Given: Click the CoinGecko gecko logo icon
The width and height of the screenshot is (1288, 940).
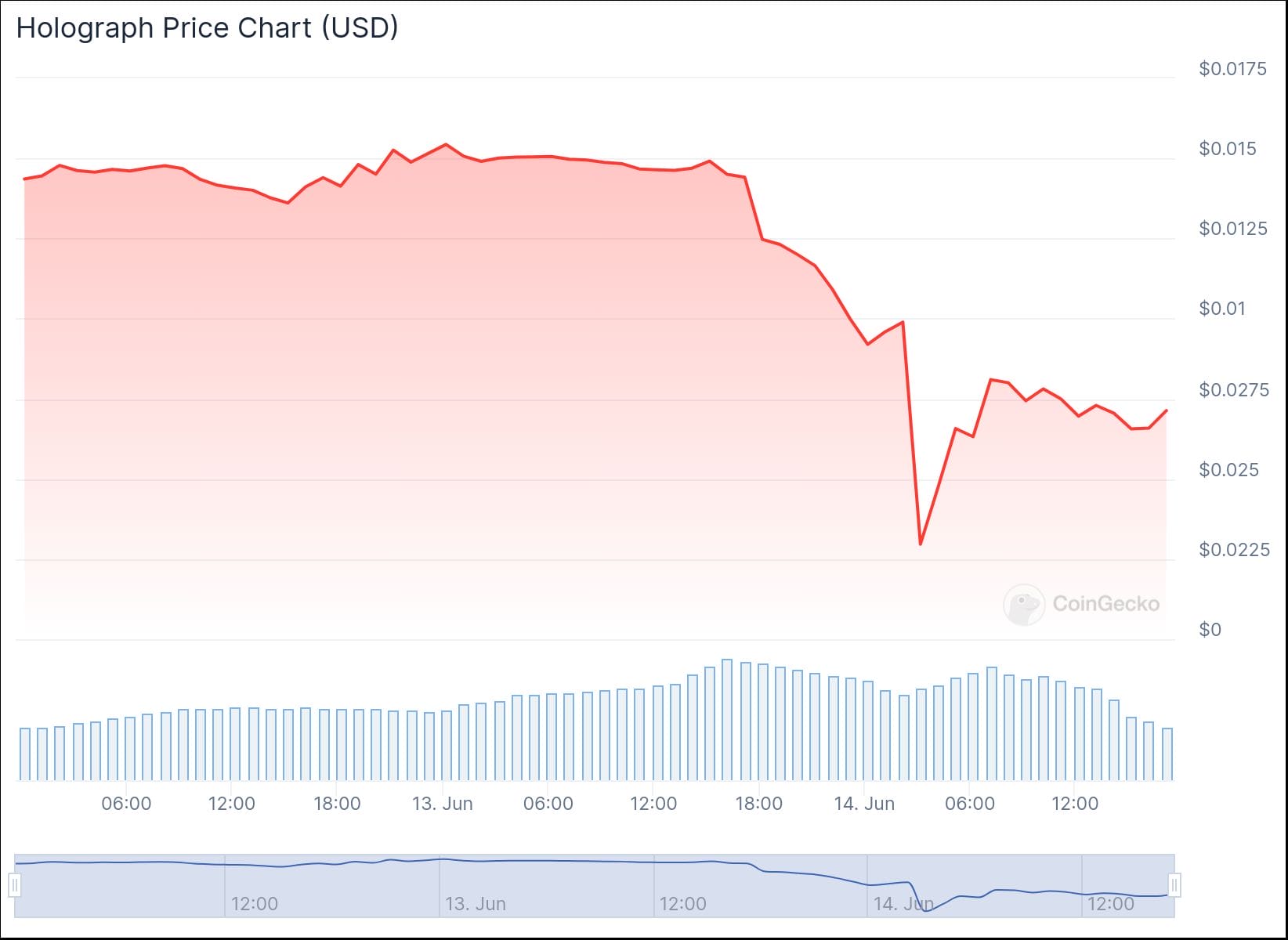Looking at the screenshot, I should click(1024, 604).
